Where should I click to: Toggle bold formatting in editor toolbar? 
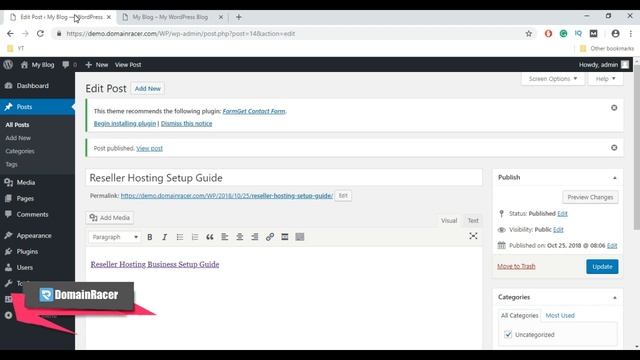pyautogui.click(x=150, y=237)
